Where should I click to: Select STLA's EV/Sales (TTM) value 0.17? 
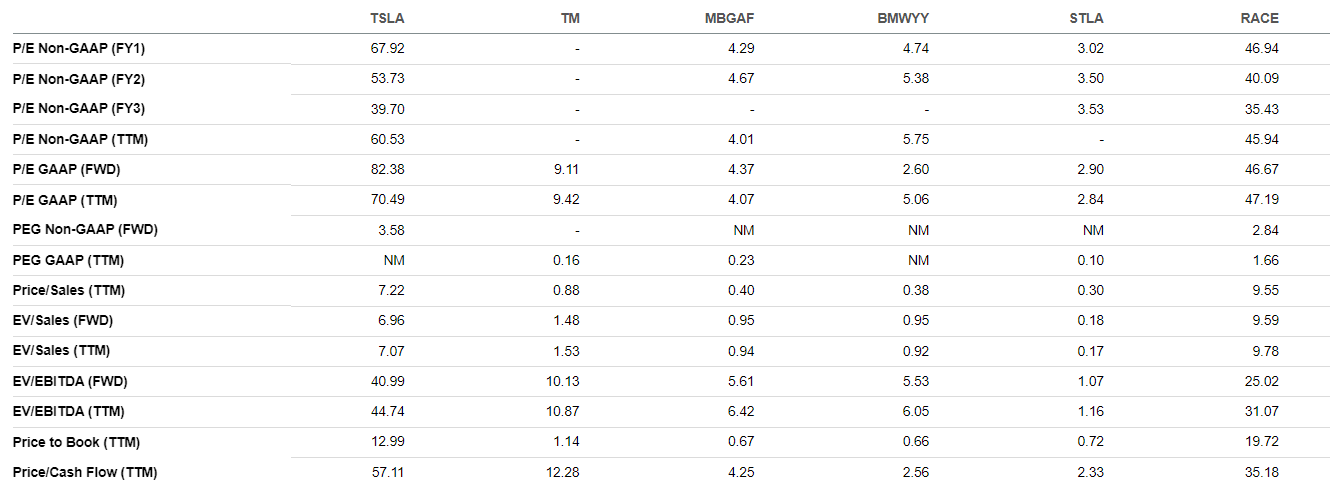(x=1092, y=351)
